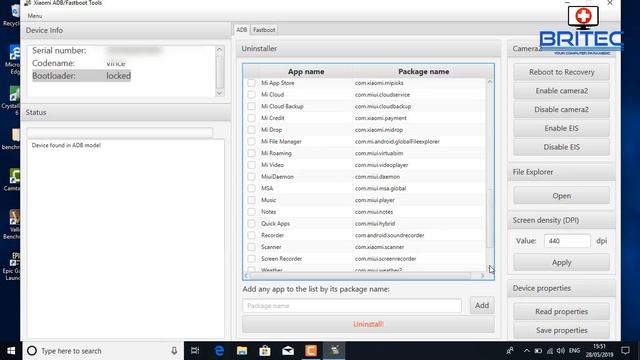Viewport: 640px width, 360px height.
Task: Open Task View from the taskbar
Action: (x=195, y=351)
